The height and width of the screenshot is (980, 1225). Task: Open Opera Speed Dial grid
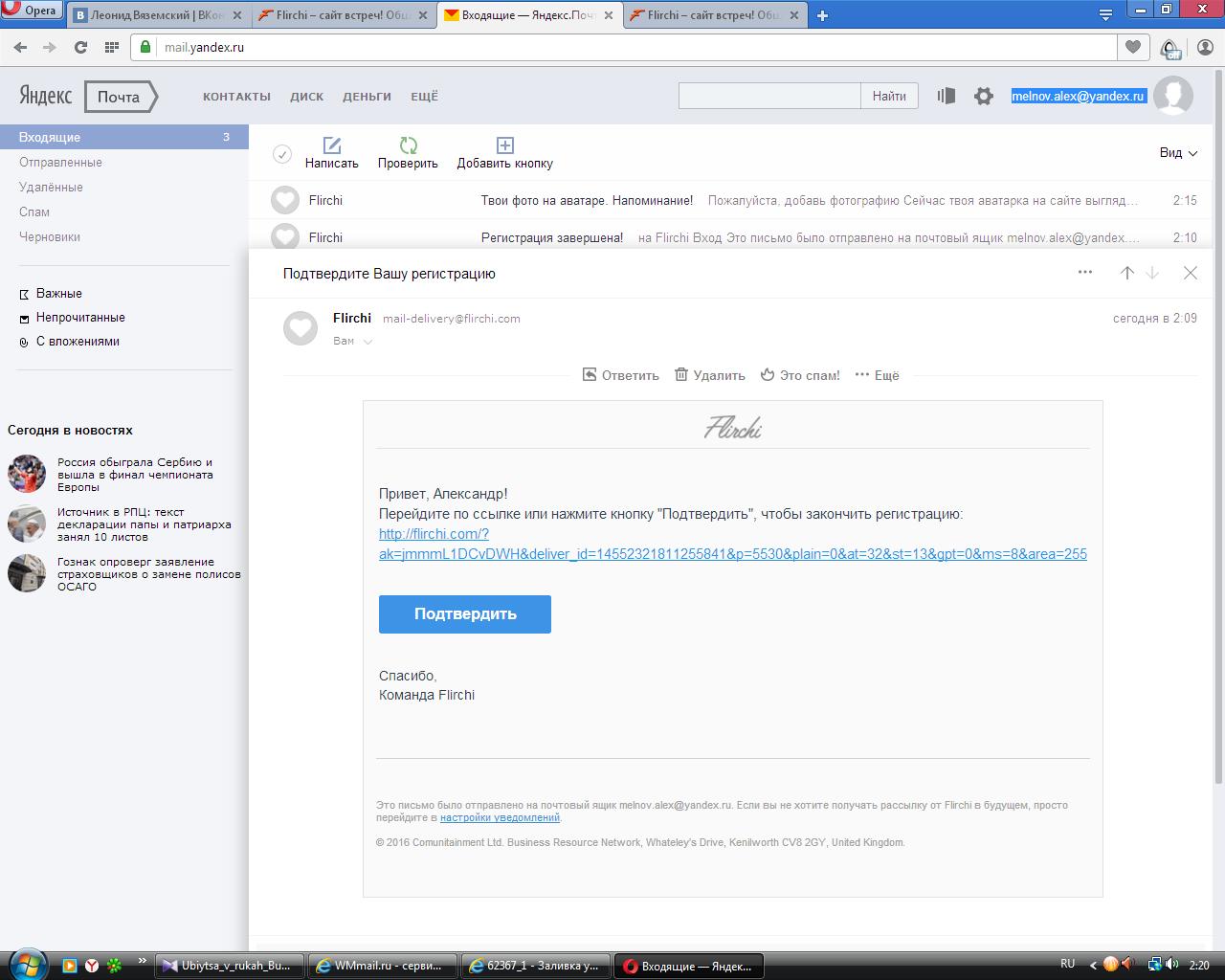[x=111, y=47]
